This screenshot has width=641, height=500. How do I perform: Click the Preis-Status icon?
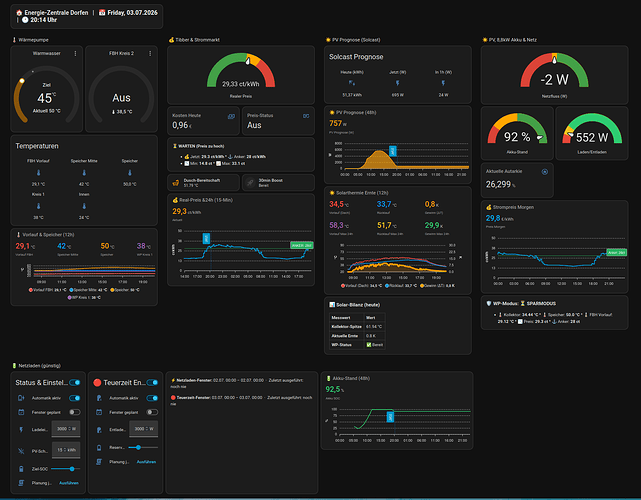[x=306, y=116]
